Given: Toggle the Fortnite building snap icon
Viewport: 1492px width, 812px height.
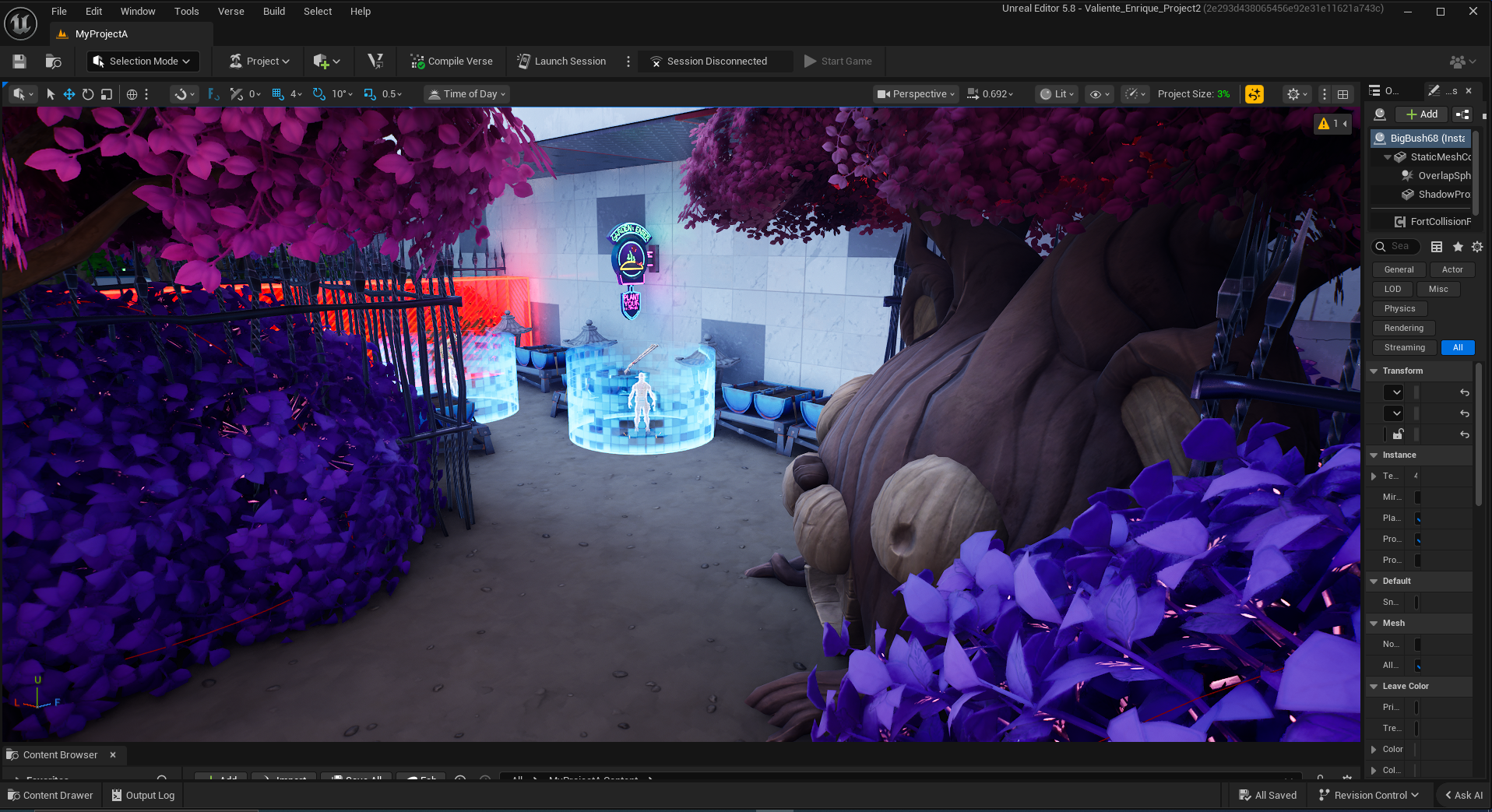Looking at the screenshot, I should tap(213, 94).
